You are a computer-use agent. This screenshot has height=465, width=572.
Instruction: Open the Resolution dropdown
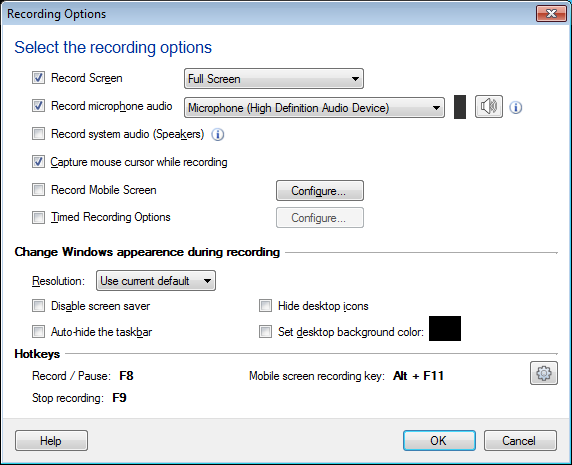click(x=156, y=280)
